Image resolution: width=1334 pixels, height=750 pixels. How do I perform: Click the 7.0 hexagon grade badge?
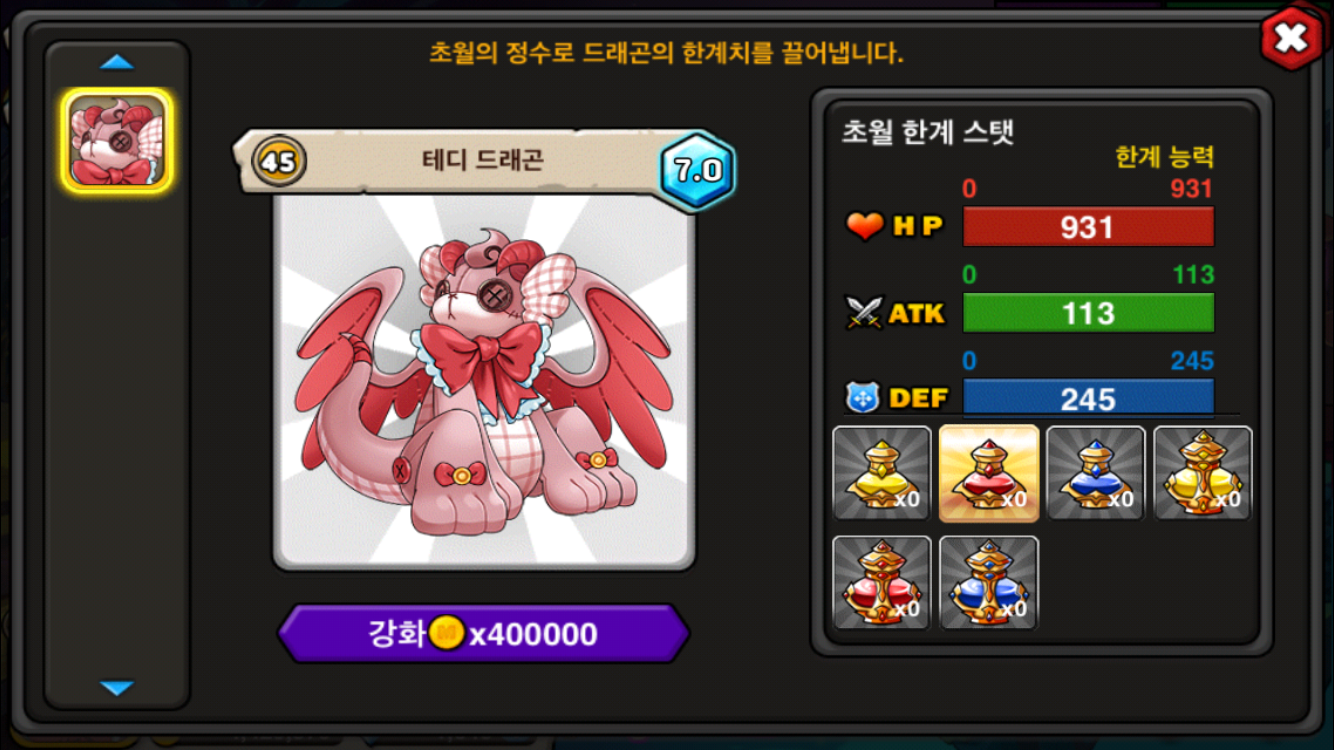pos(698,170)
